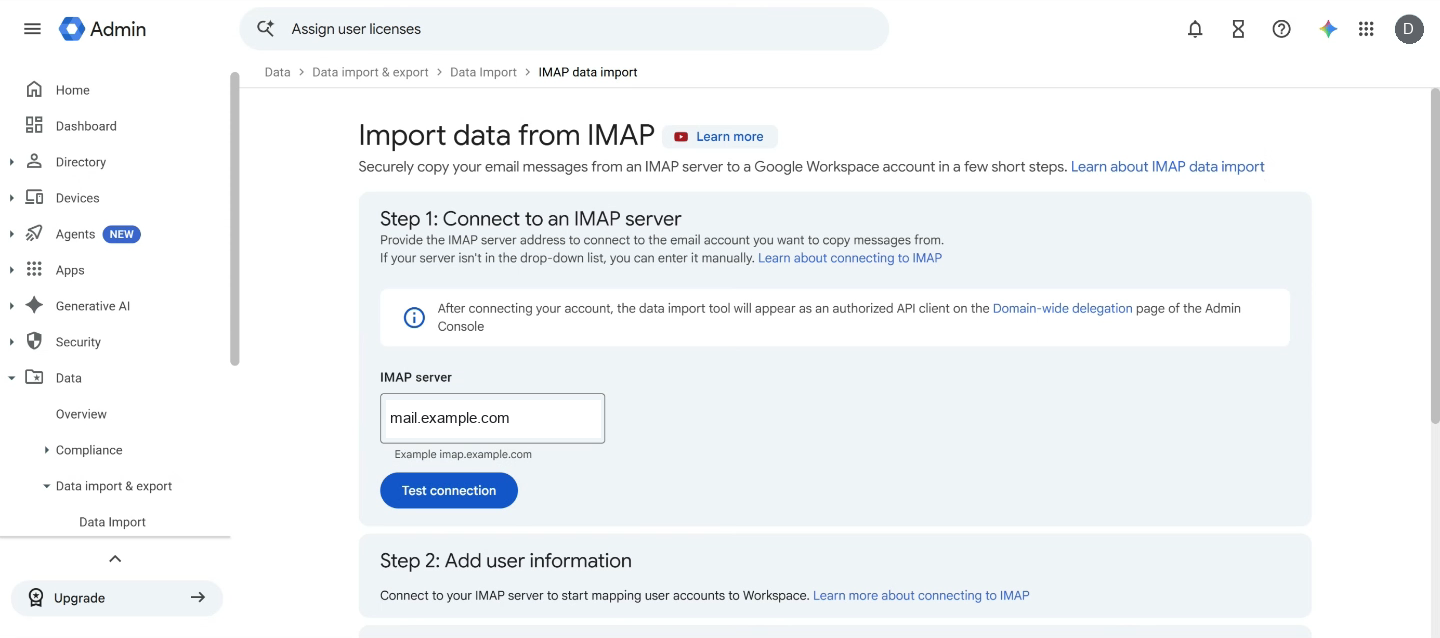
Task: Click the main page vertical scrollbar
Action: pyautogui.click(x=1435, y=255)
